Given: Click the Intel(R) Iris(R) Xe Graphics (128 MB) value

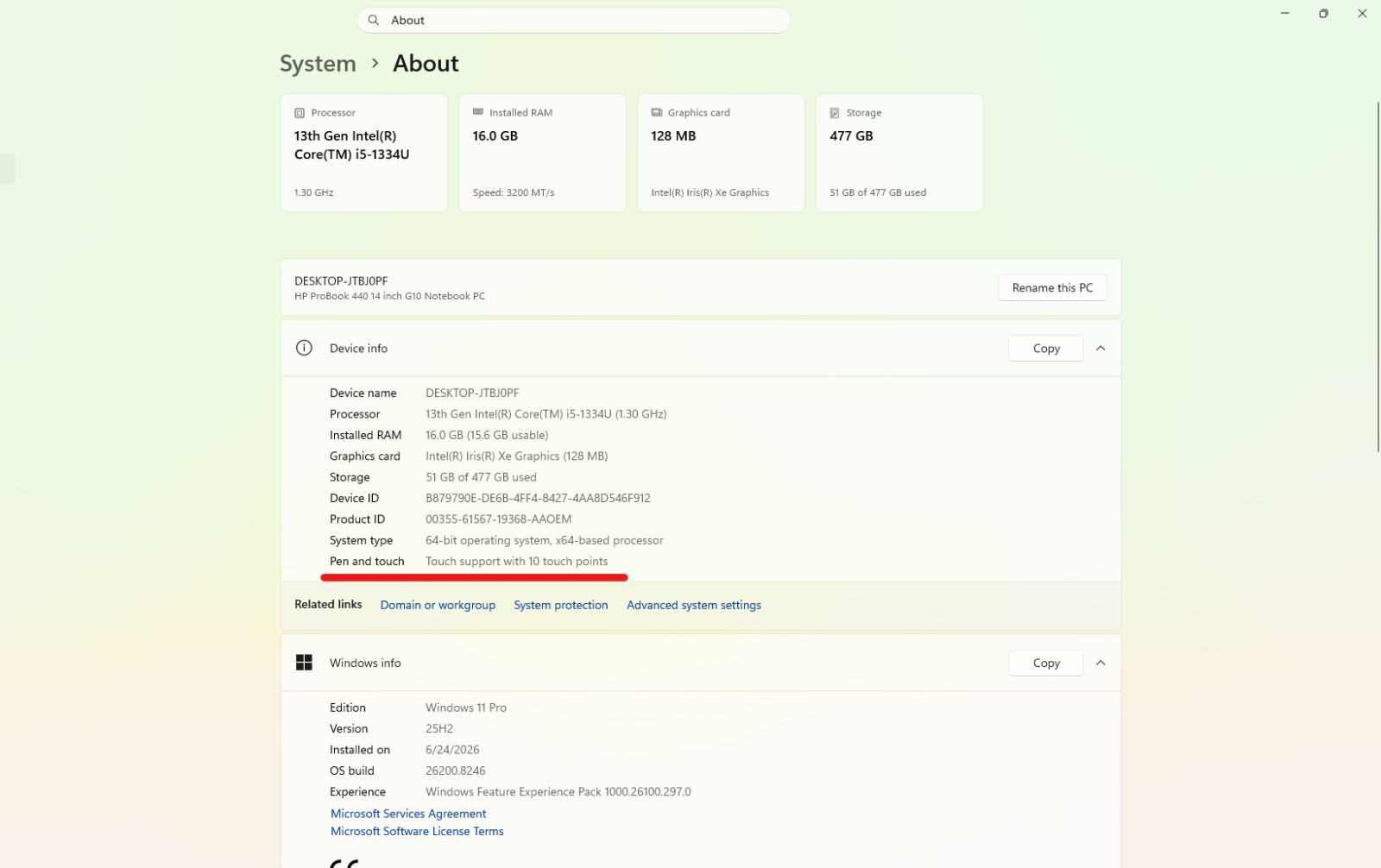Looking at the screenshot, I should point(516,456).
